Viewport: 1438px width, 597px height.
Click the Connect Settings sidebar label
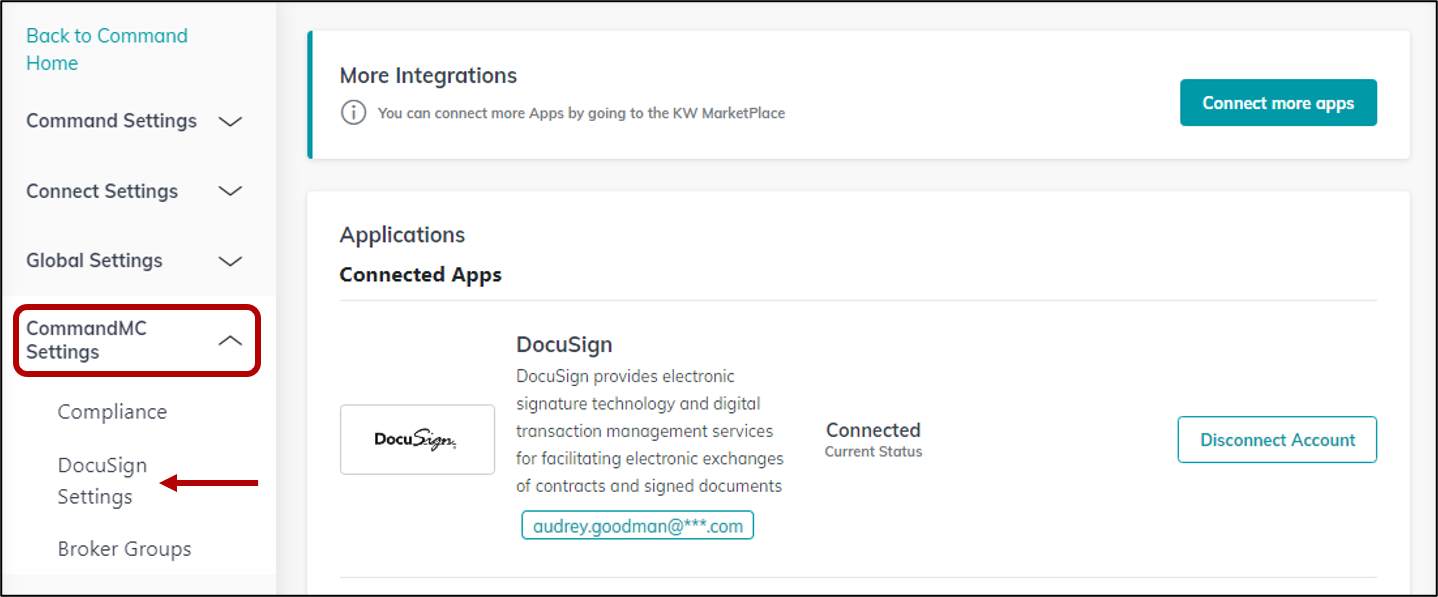[x=102, y=191]
